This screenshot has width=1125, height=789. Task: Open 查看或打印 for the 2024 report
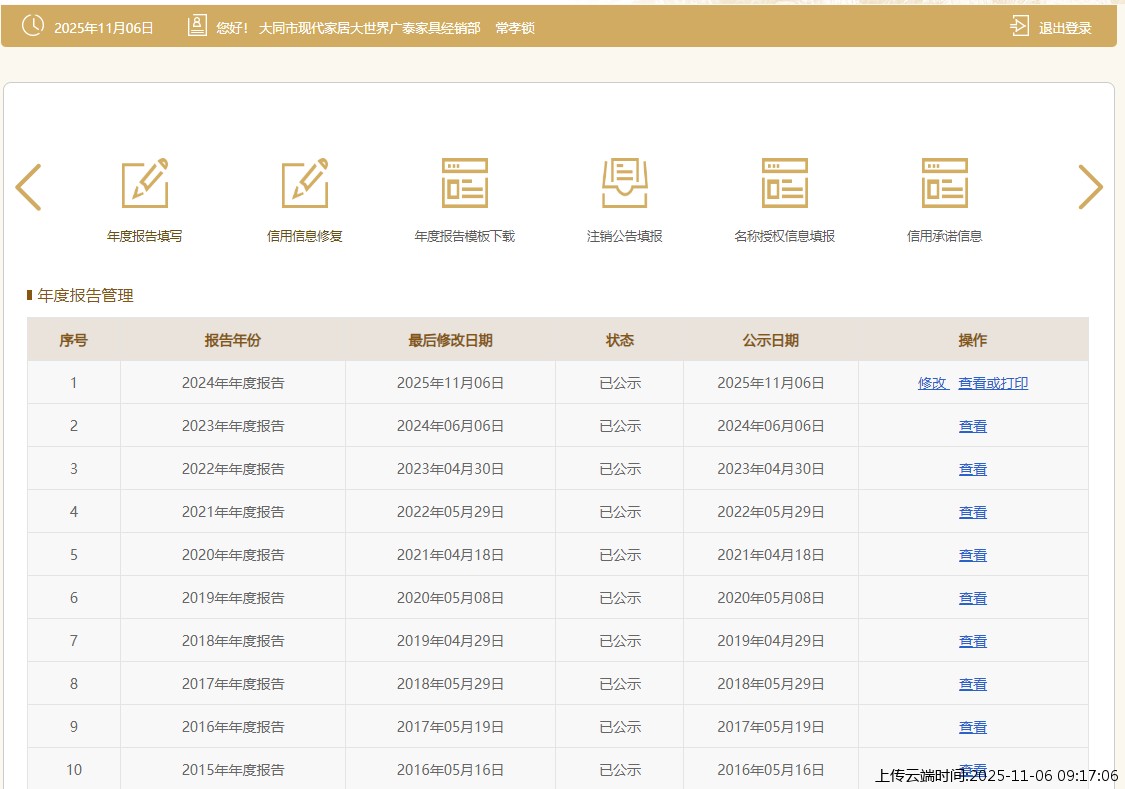click(x=993, y=383)
